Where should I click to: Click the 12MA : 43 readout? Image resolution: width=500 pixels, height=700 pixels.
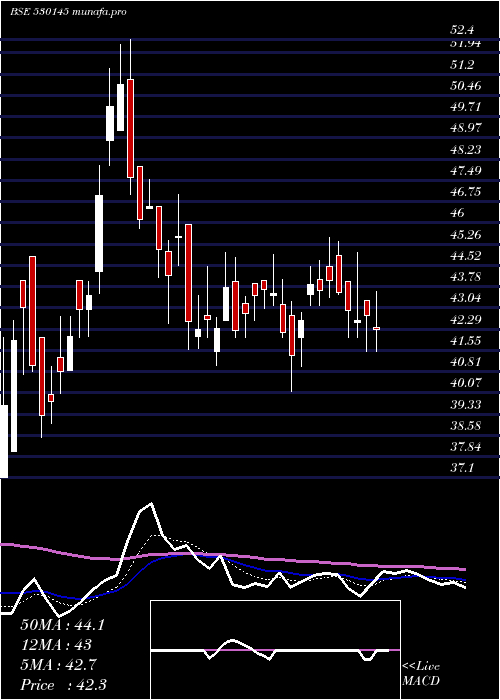56,645
